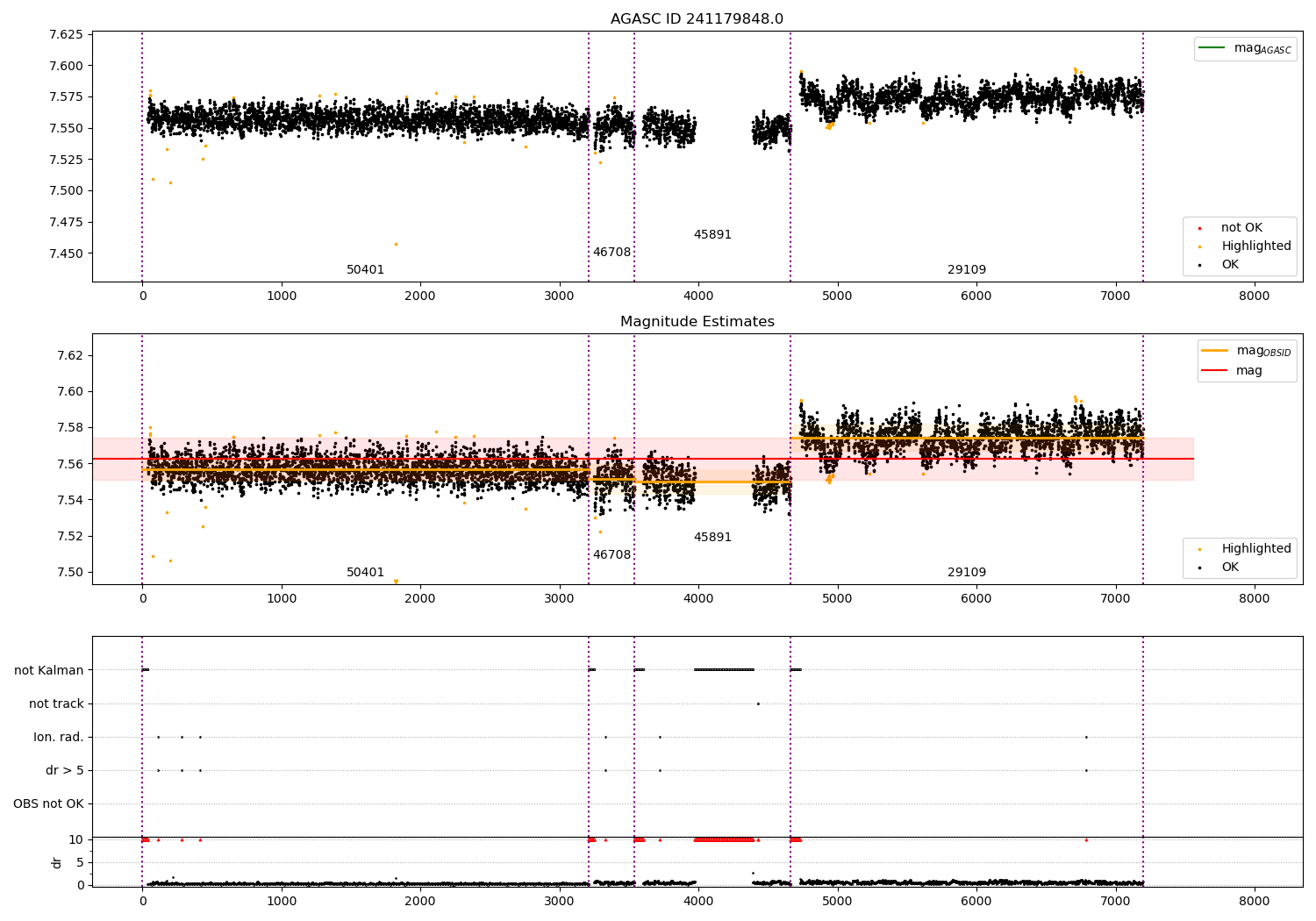Click the OBSID label 45891 in the top plot

(x=712, y=235)
